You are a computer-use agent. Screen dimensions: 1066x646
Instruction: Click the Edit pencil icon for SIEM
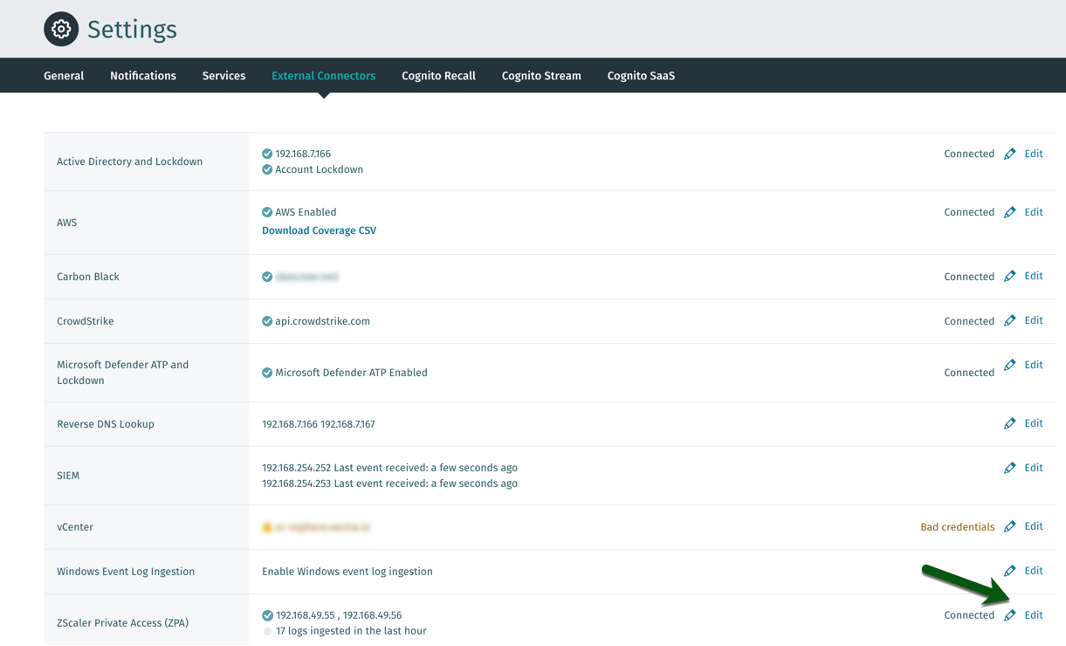tap(1010, 467)
